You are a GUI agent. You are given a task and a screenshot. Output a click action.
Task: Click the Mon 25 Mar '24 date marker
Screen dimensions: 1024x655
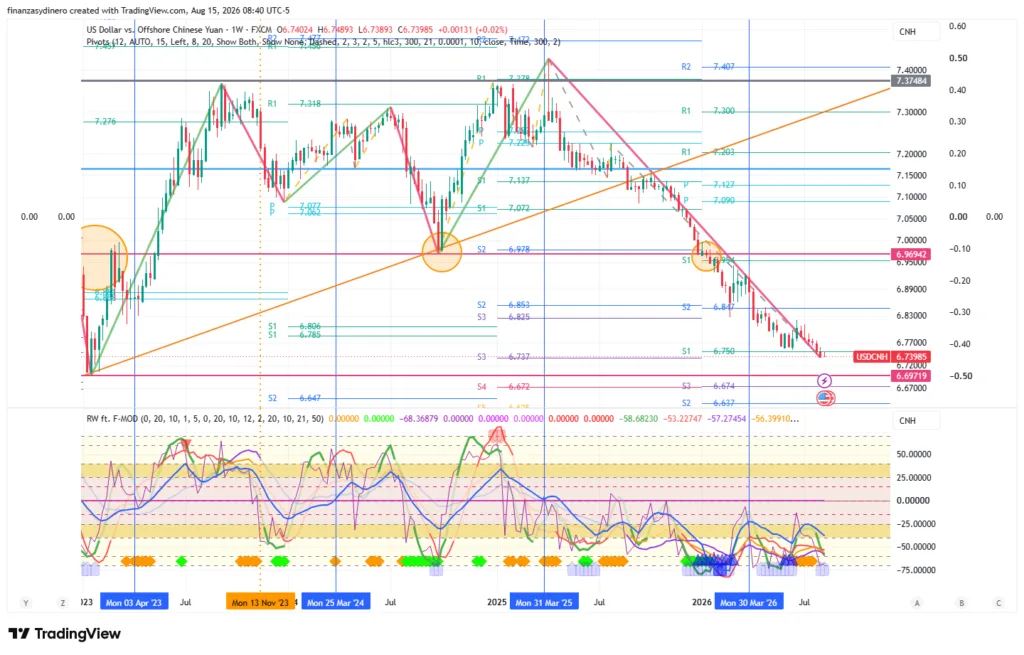336,602
